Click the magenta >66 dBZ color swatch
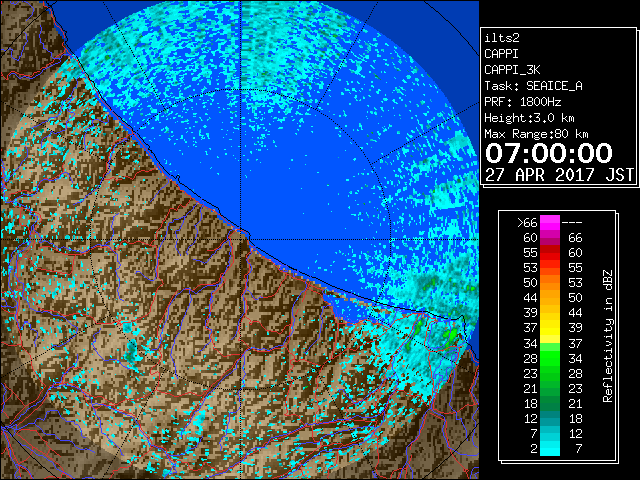The height and width of the screenshot is (480, 640). (550, 223)
